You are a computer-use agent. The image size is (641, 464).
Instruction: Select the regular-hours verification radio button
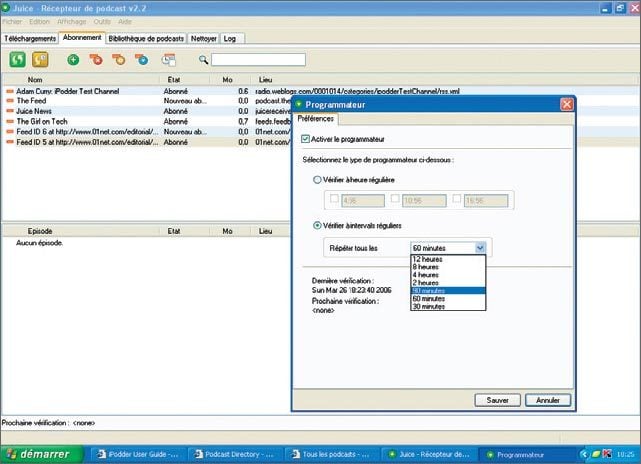(x=318, y=180)
